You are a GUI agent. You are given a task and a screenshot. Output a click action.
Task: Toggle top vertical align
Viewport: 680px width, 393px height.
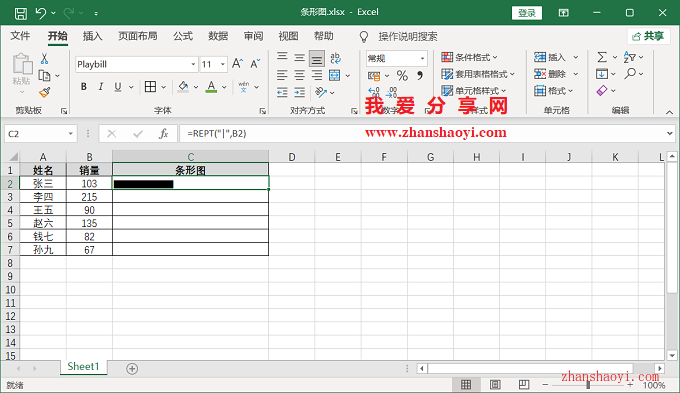pyautogui.click(x=282, y=57)
